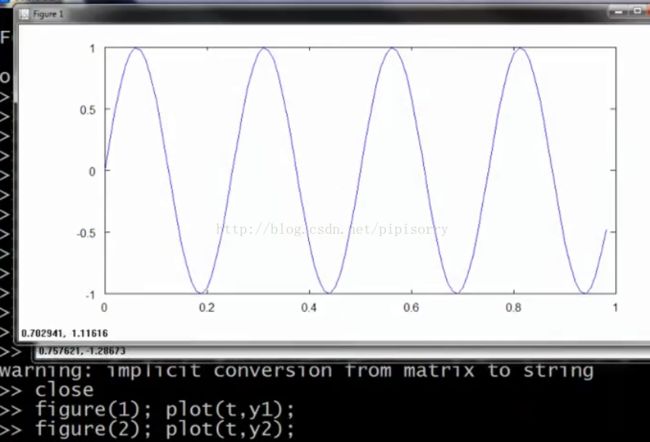Image resolution: width=650 pixels, height=442 pixels.
Task: Click the Figure 1 title bar text
Action: (48, 14)
